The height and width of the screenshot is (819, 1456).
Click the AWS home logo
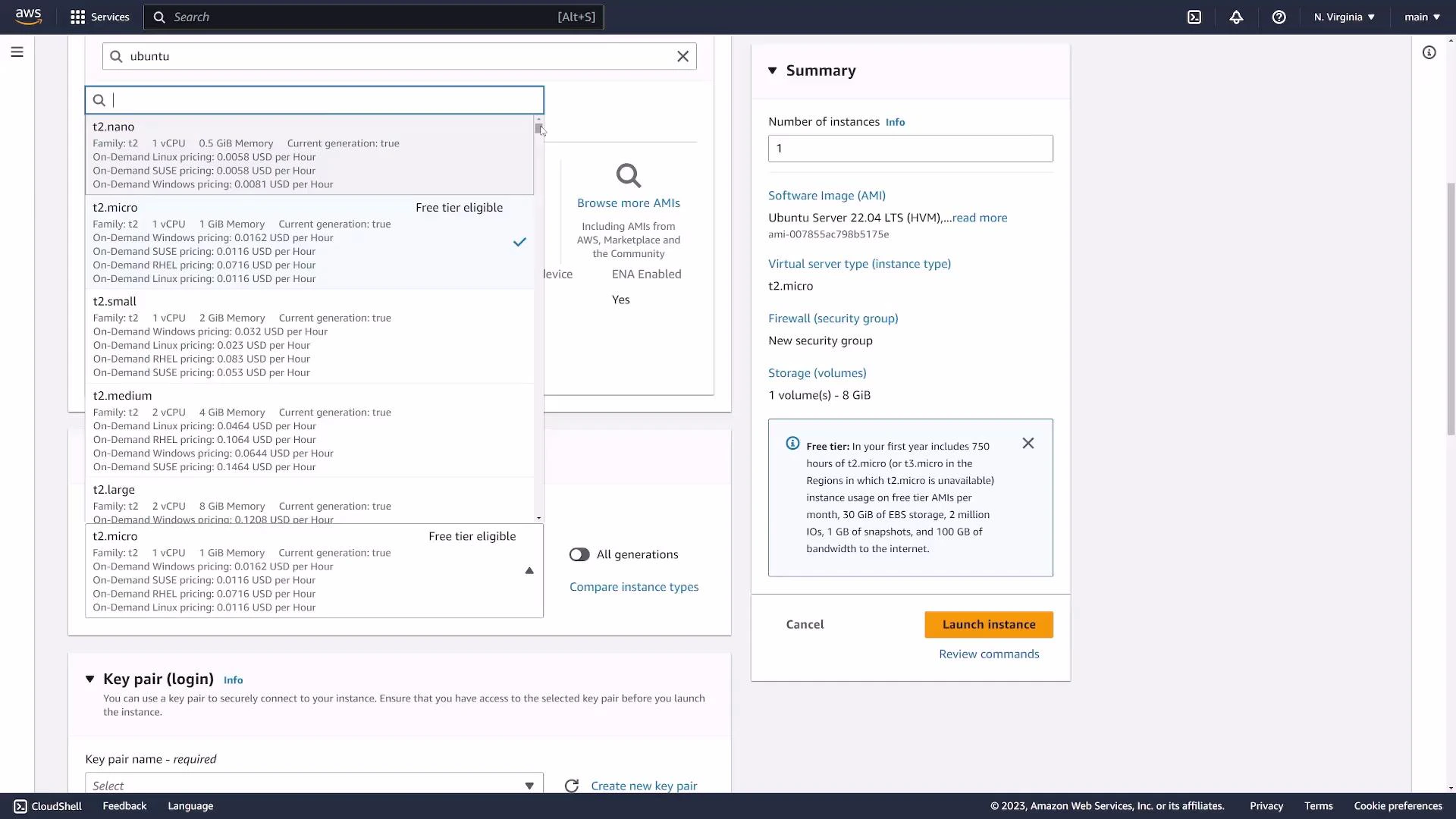pyautogui.click(x=28, y=17)
